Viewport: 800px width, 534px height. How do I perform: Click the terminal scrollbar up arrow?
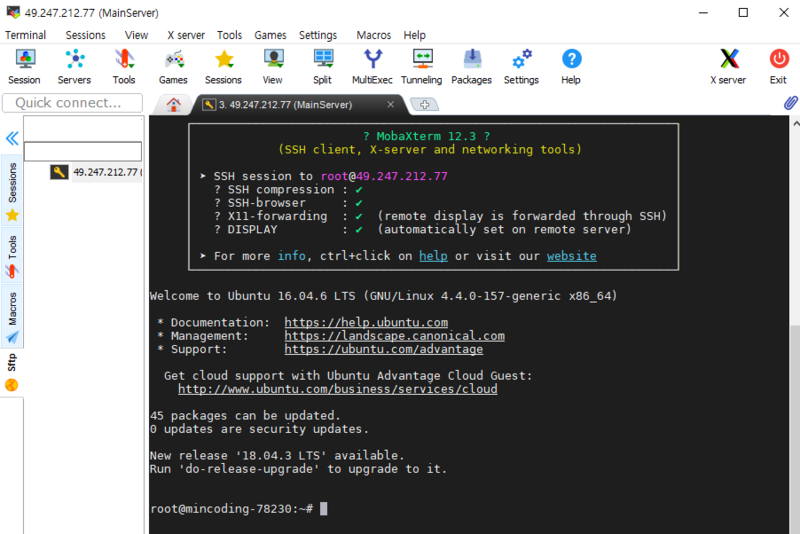[x=795, y=123]
